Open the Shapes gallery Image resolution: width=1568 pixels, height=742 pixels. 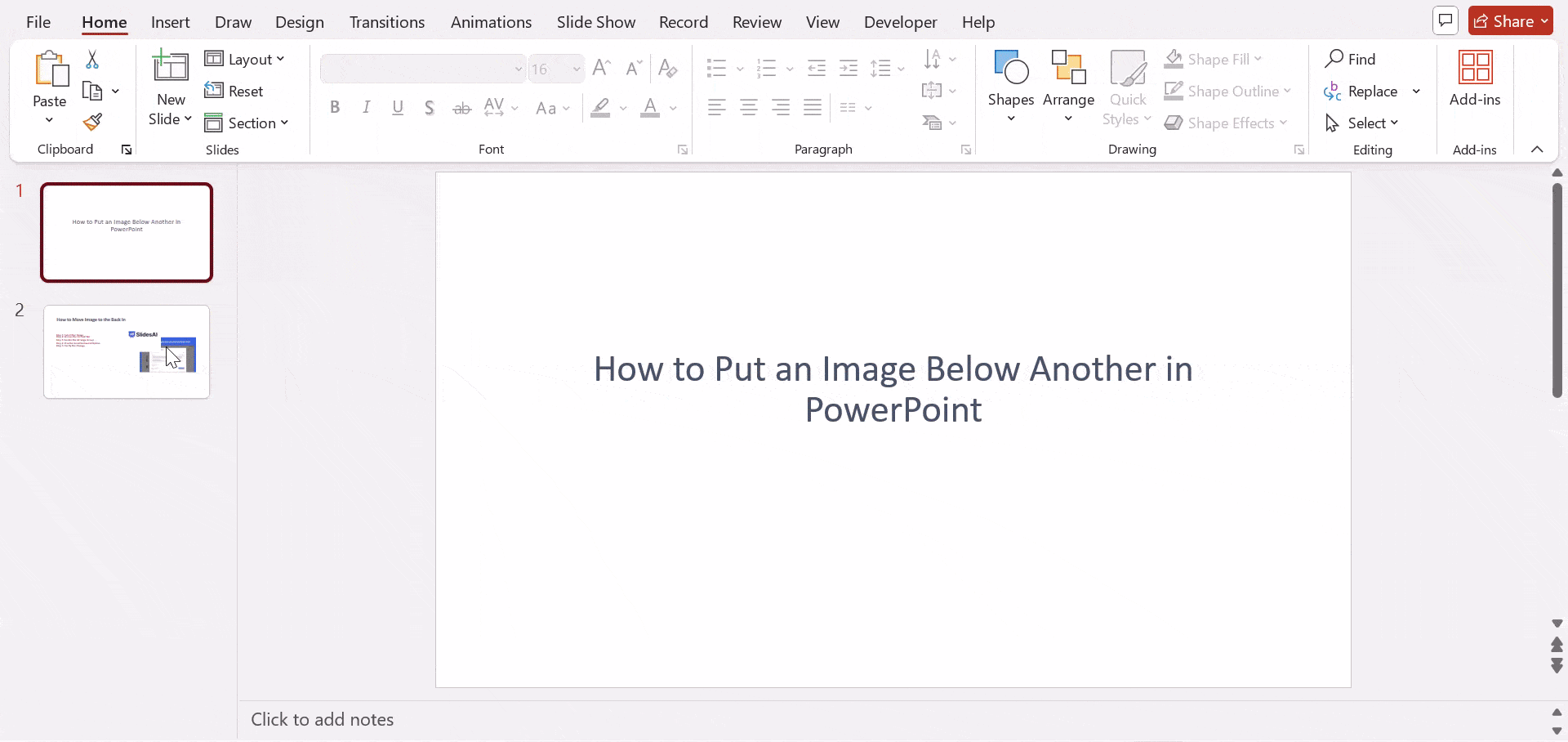[x=1010, y=68]
